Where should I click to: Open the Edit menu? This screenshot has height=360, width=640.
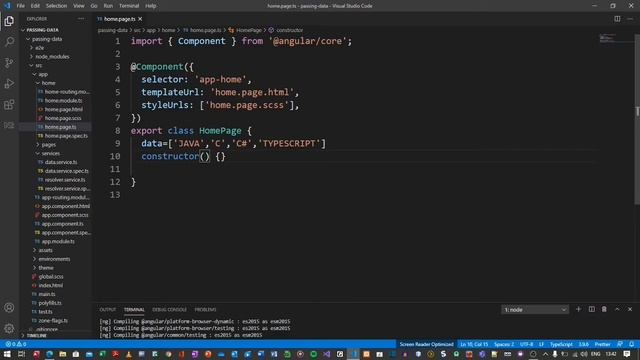[35, 6]
